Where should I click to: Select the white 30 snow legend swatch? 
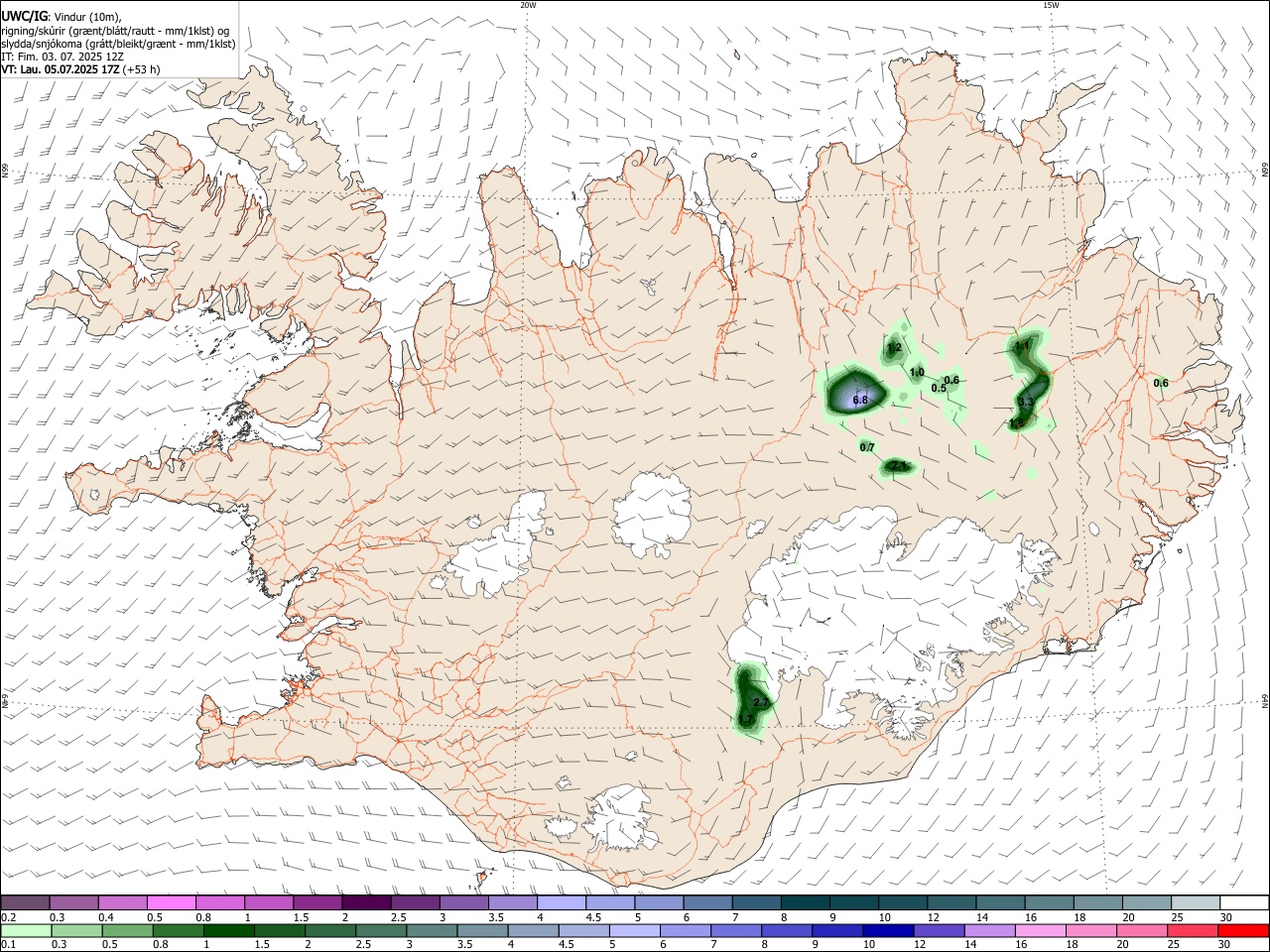(x=1243, y=902)
